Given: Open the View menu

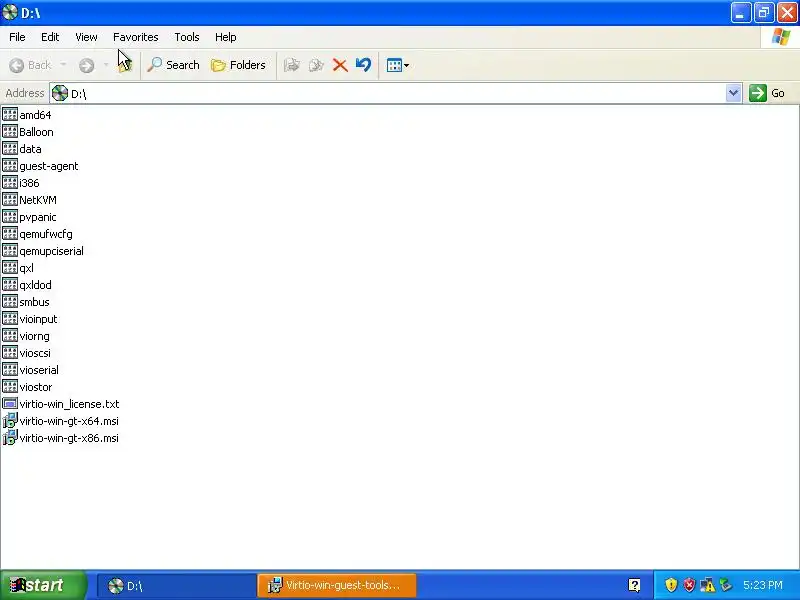Looking at the screenshot, I should pos(86,37).
